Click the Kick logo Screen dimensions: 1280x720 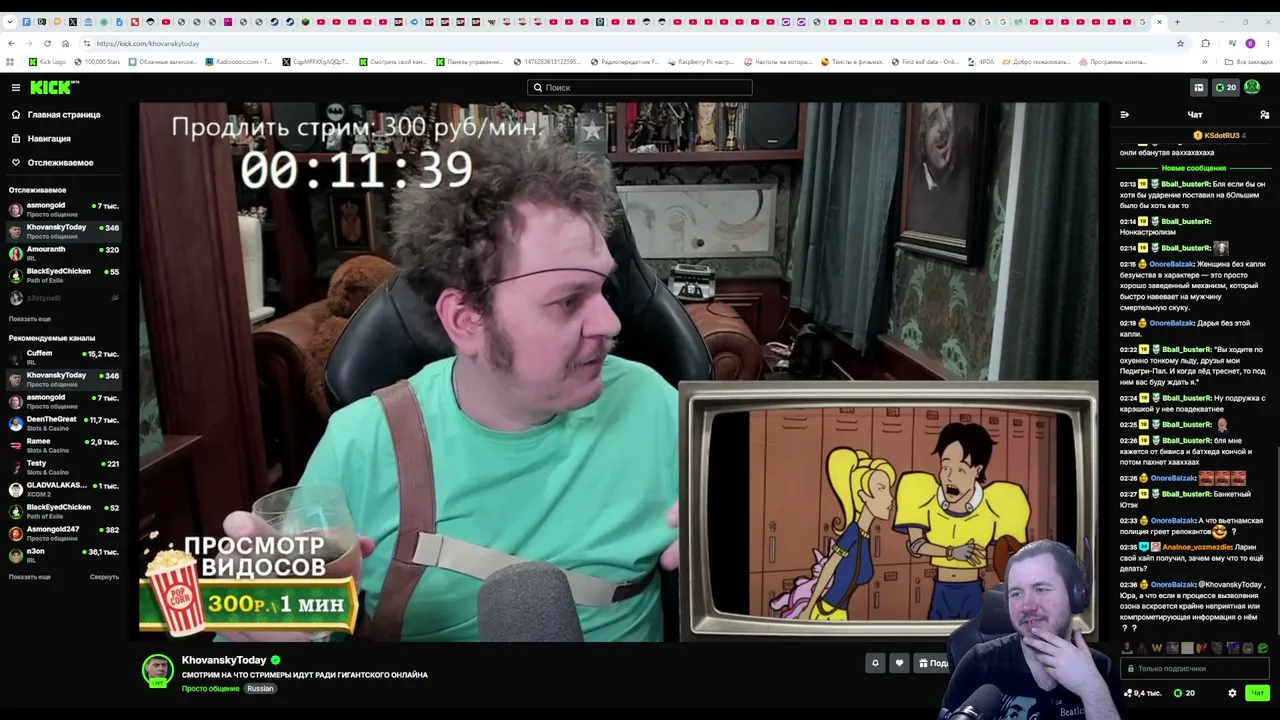(x=54, y=88)
